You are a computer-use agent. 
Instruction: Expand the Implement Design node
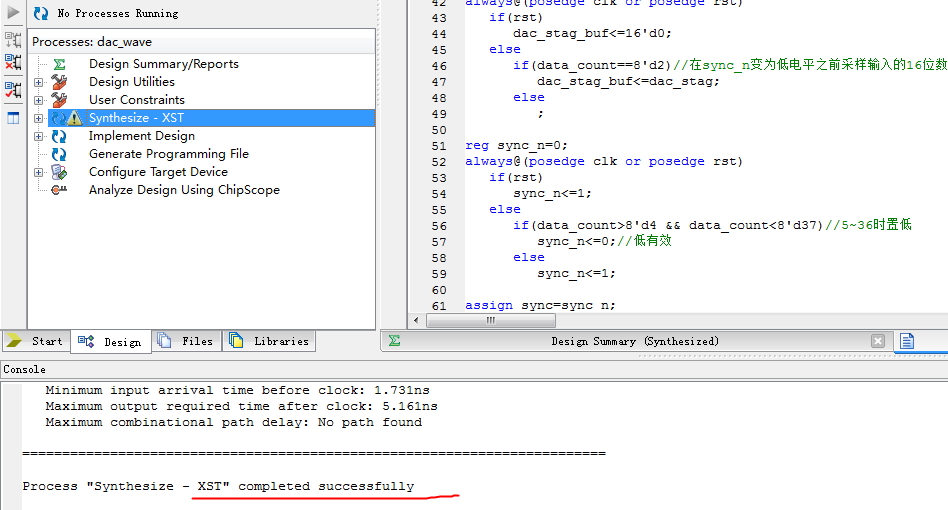pos(39,137)
